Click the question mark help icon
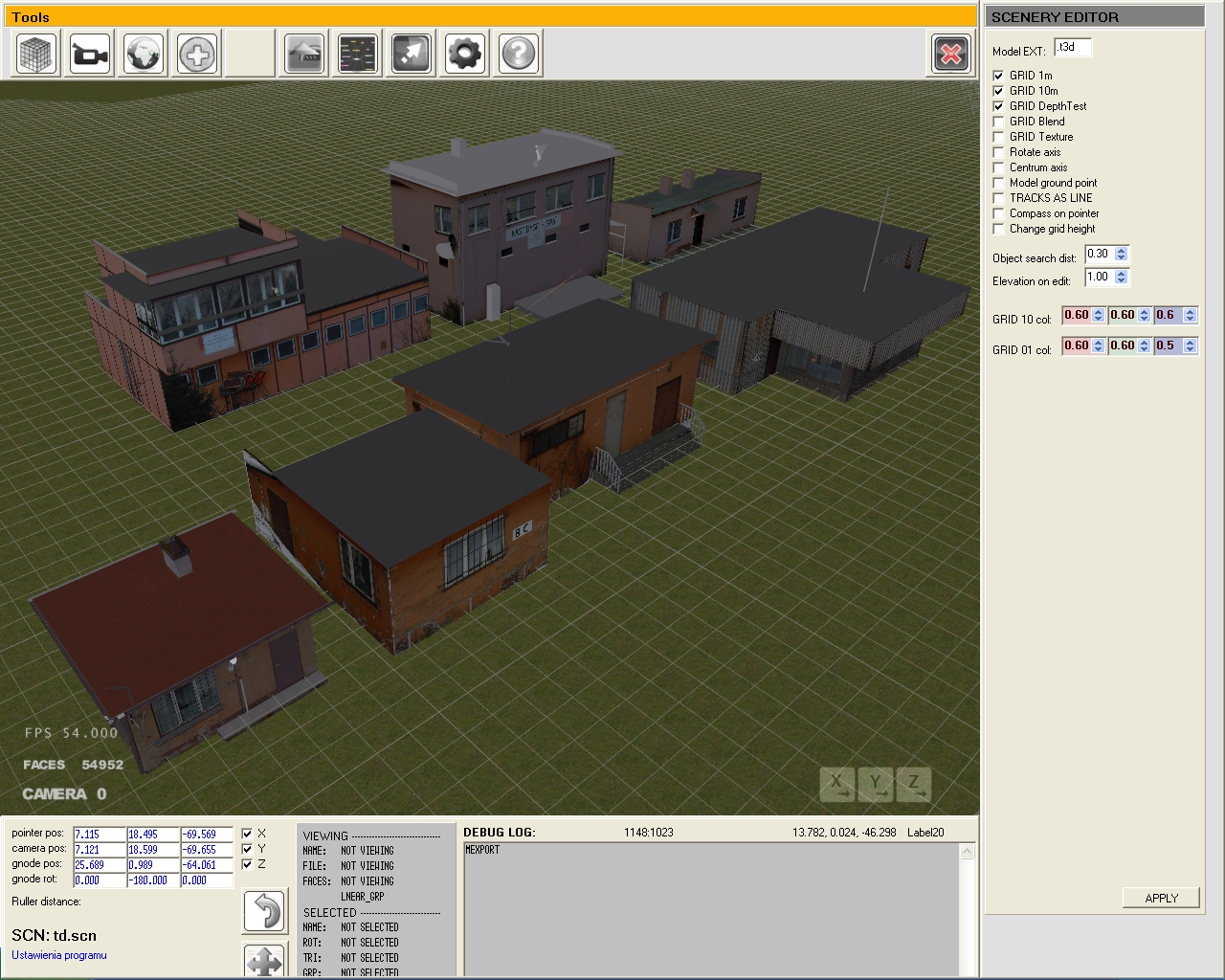 click(518, 54)
